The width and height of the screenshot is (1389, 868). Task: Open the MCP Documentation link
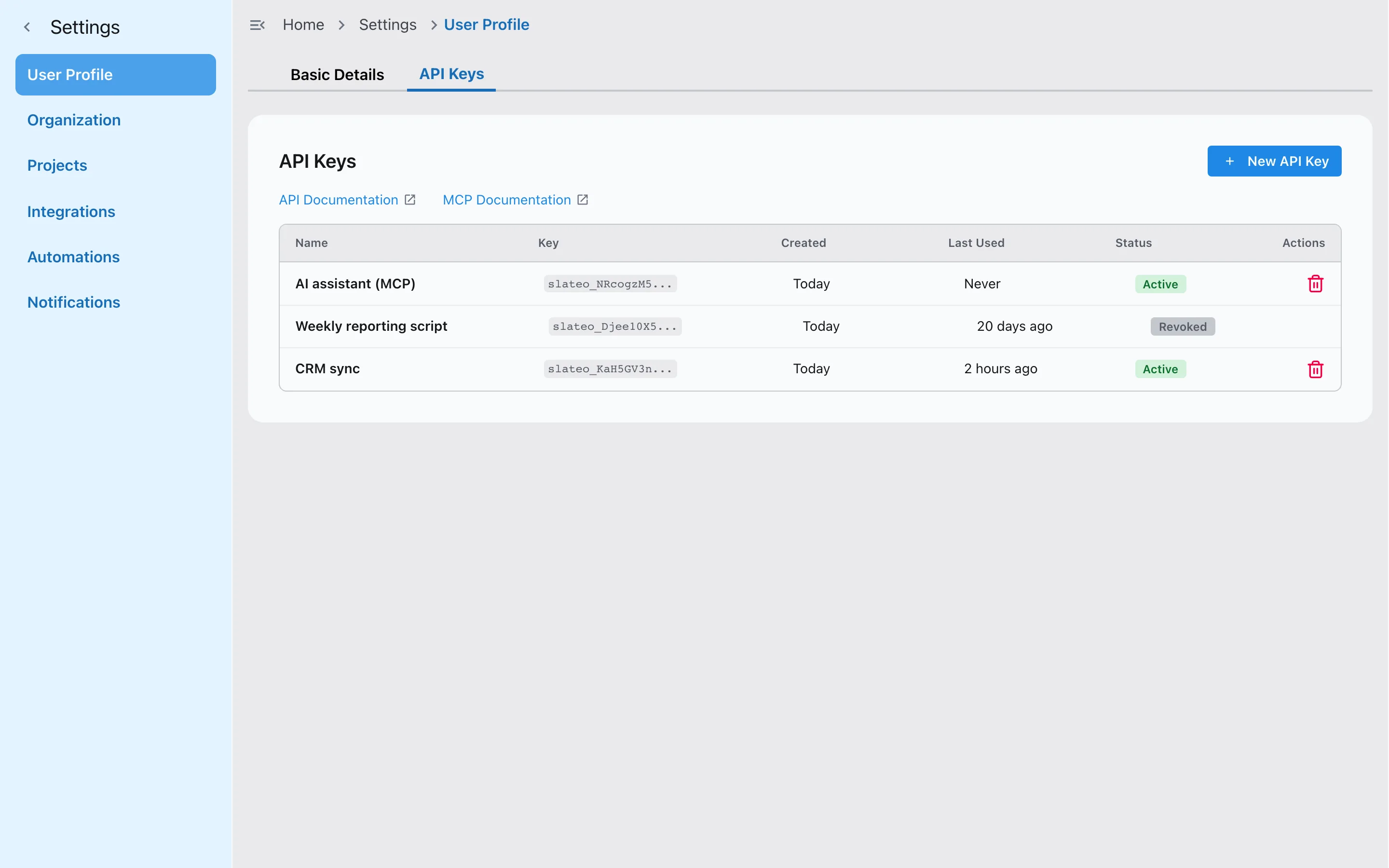[x=507, y=200]
